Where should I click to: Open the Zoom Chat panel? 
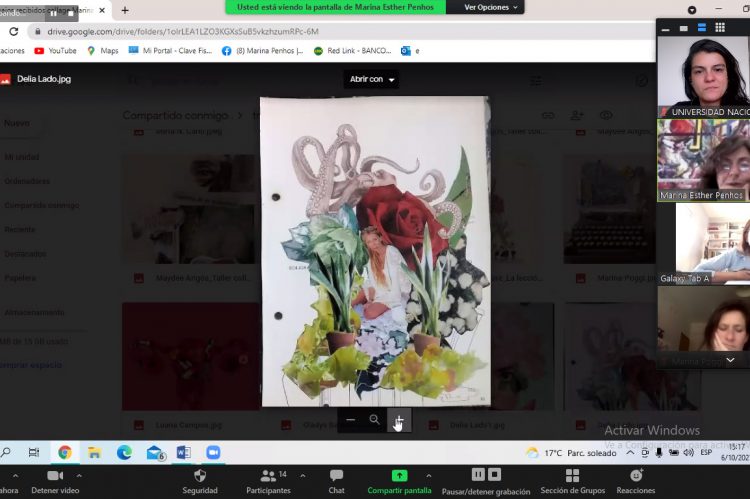pyautogui.click(x=336, y=481)
